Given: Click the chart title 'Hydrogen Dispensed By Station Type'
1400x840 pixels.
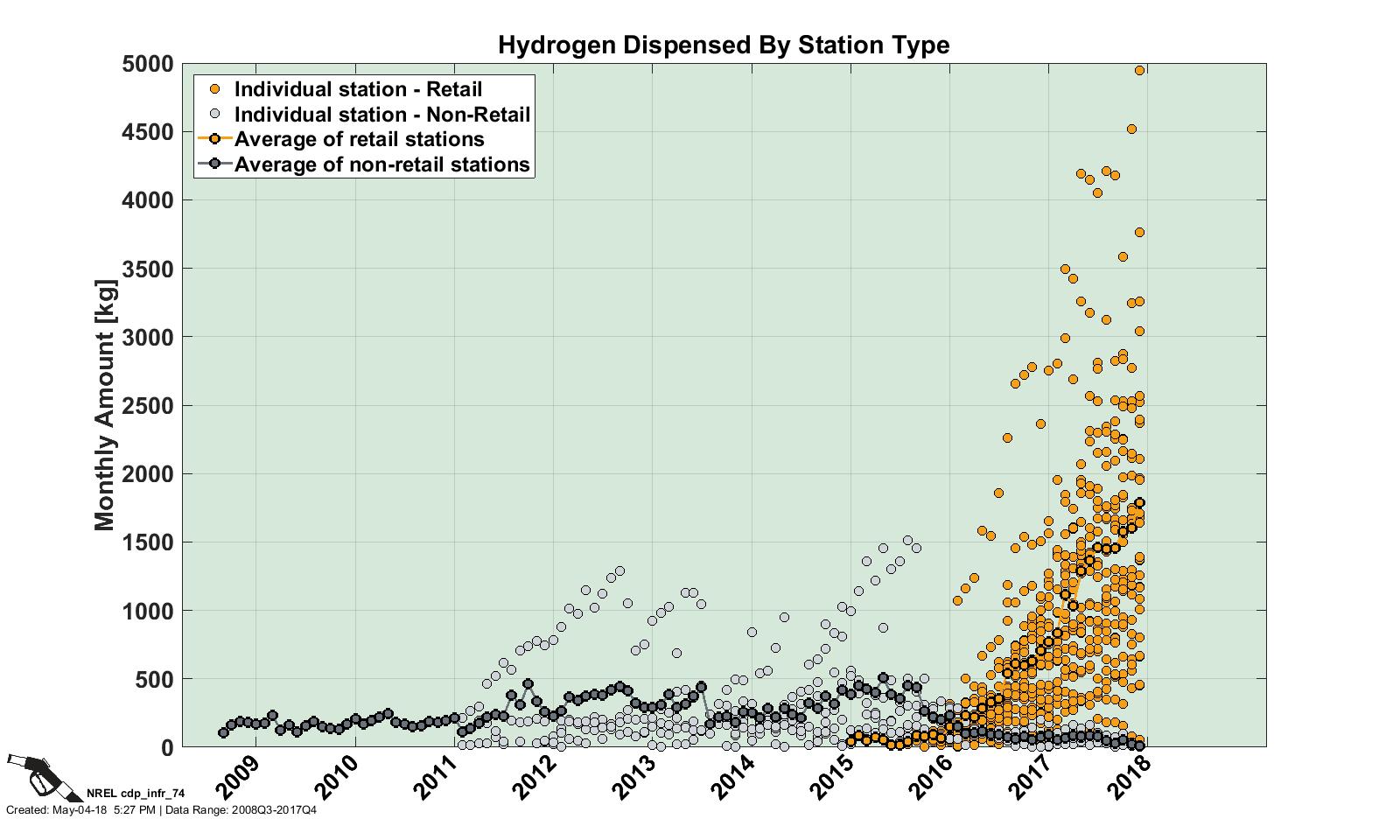Looking at the screenshot, I should (723, 45).
